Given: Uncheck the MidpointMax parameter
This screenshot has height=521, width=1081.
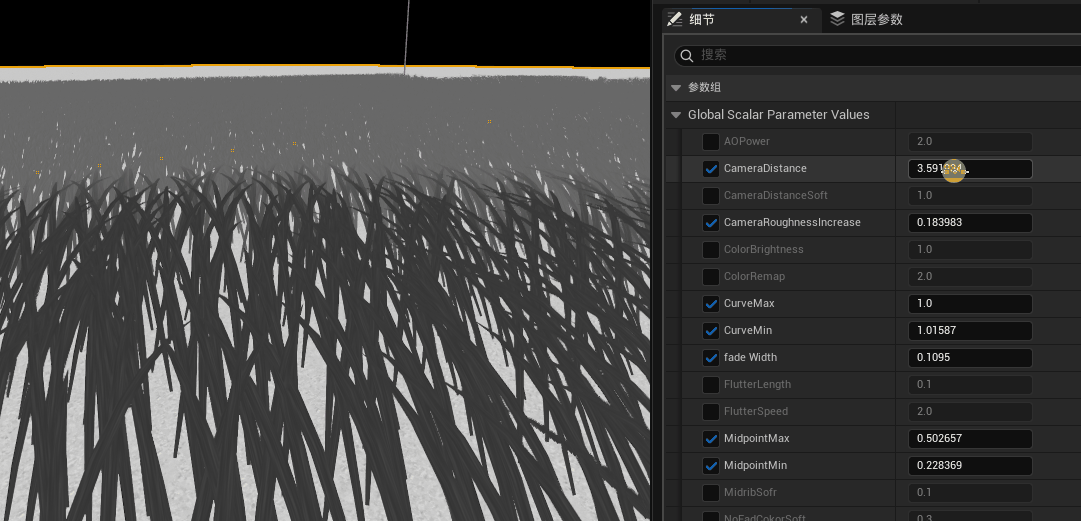Looking at the screenshot, I should click(711, 439).
